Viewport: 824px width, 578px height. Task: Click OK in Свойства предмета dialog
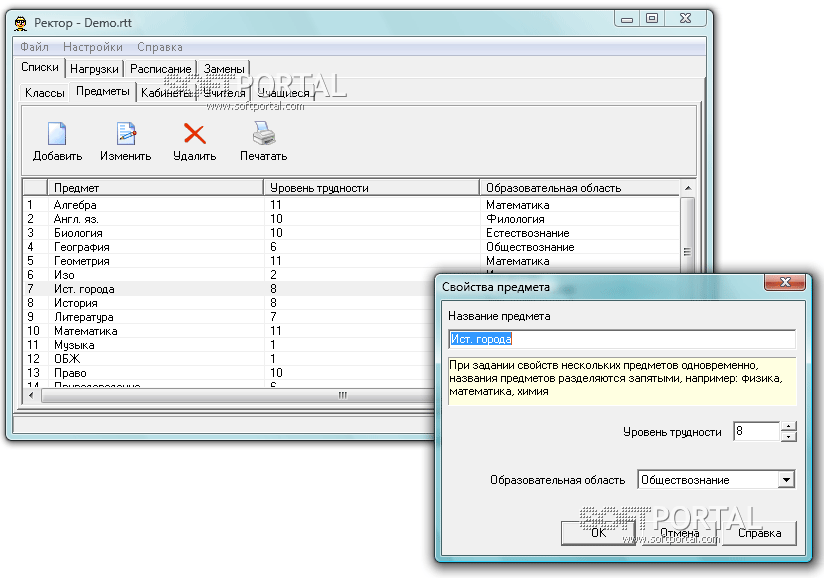(599, 533)
